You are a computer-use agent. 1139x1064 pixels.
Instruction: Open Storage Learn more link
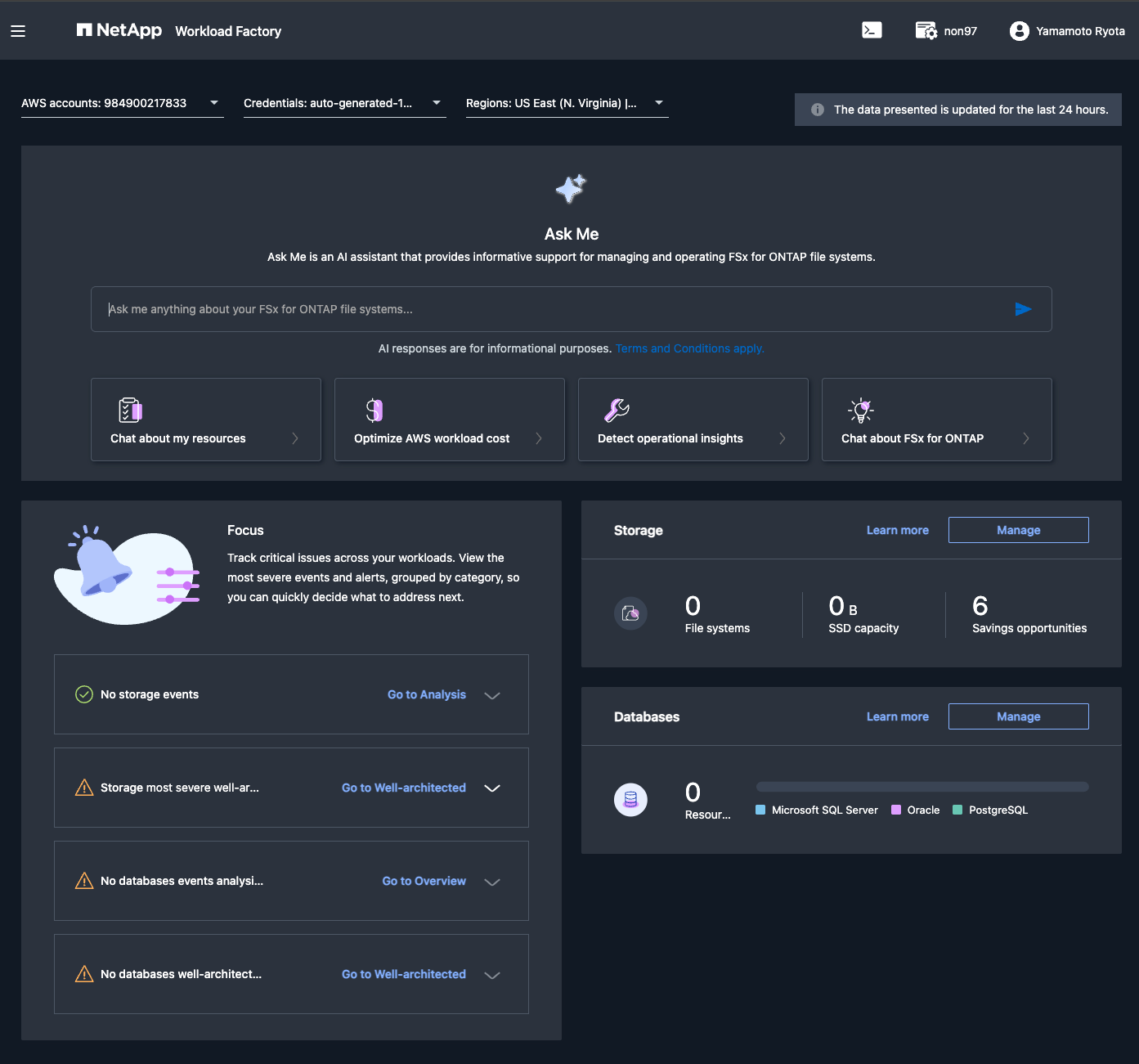(x=898, y=530)
